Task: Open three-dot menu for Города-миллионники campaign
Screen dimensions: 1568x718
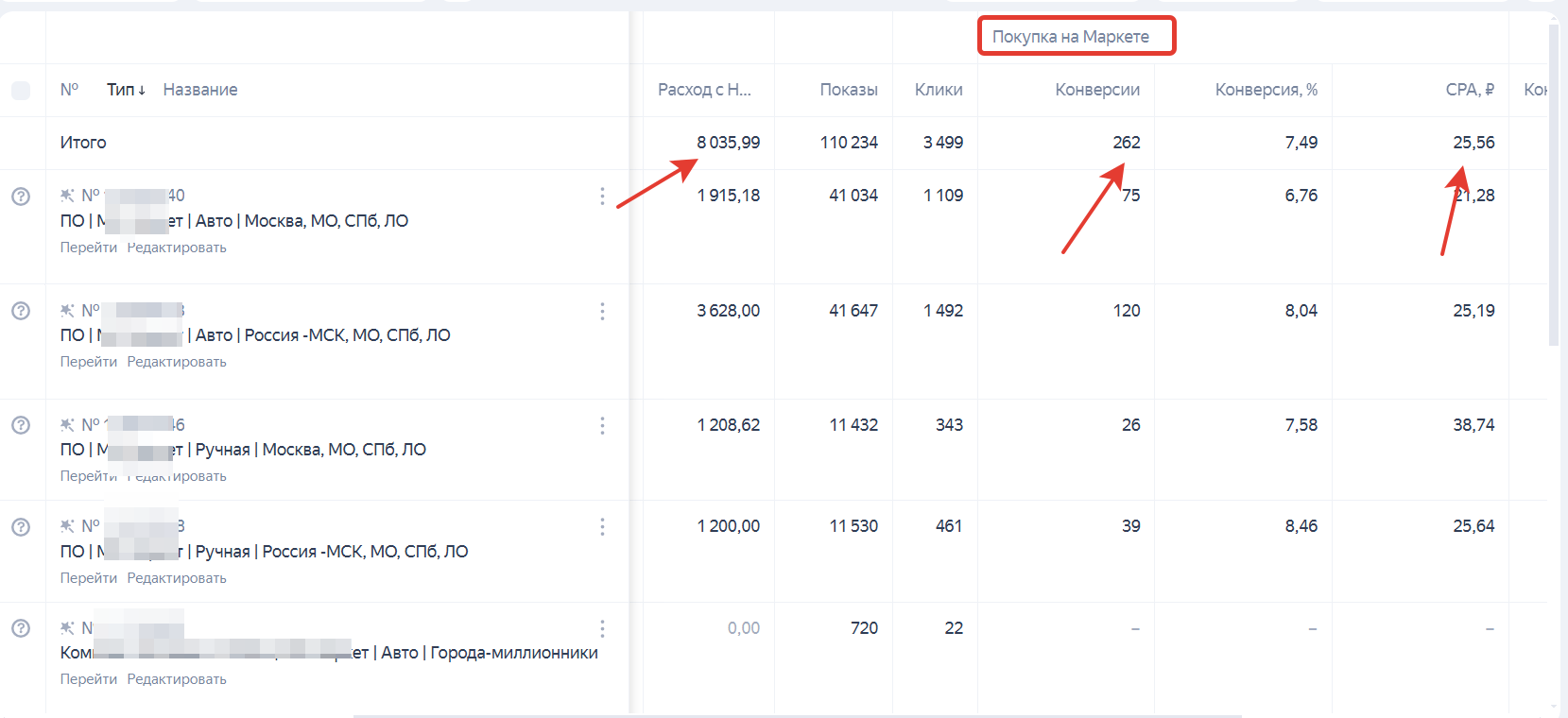Action: (x=602, y=628)
